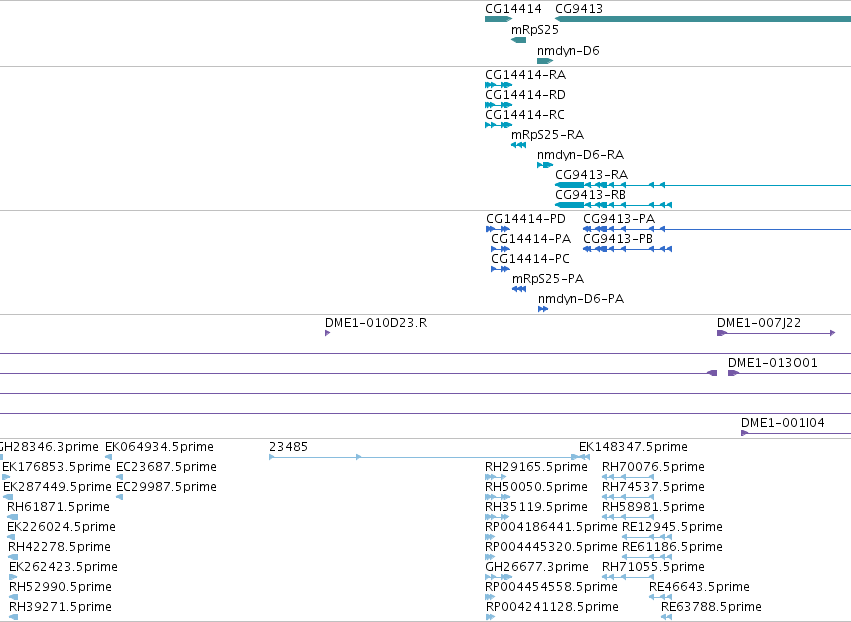
Task: Select feature DME1-013O01
Action: coord(773,363)
